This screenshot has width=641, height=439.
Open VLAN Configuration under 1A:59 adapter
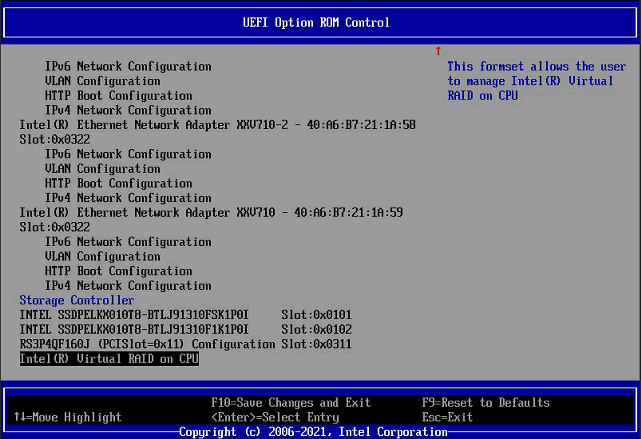(103, 256)
